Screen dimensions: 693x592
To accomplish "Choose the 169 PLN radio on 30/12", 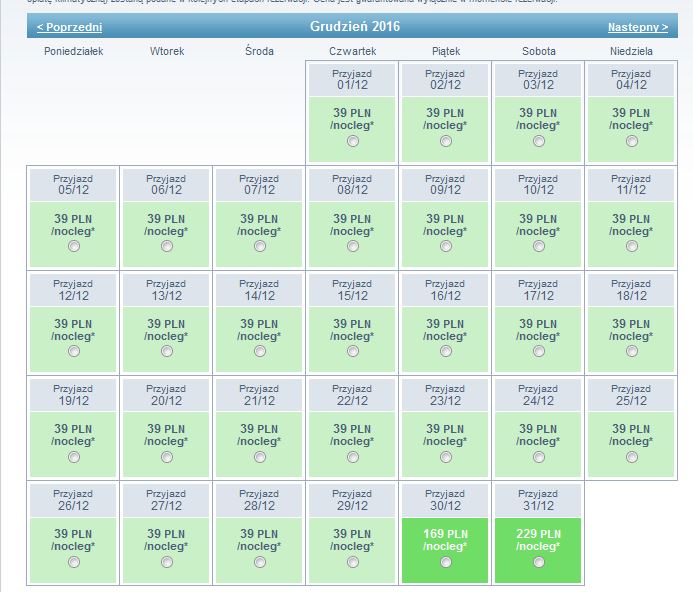I will (446, 562).
